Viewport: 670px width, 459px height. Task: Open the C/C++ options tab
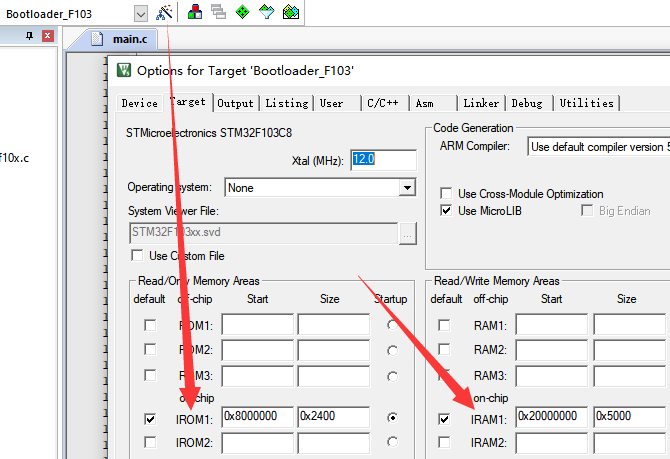tap(383, 103)
